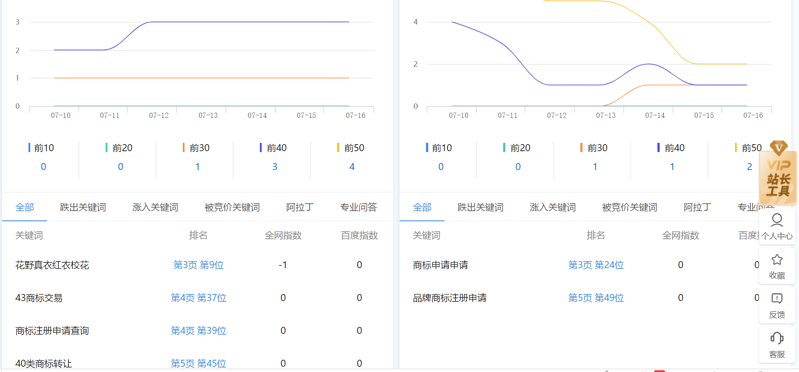Open the 反馈 feedback icon
Image resolution: width=799 pixels, height=372 pixels.
(777, 299)
